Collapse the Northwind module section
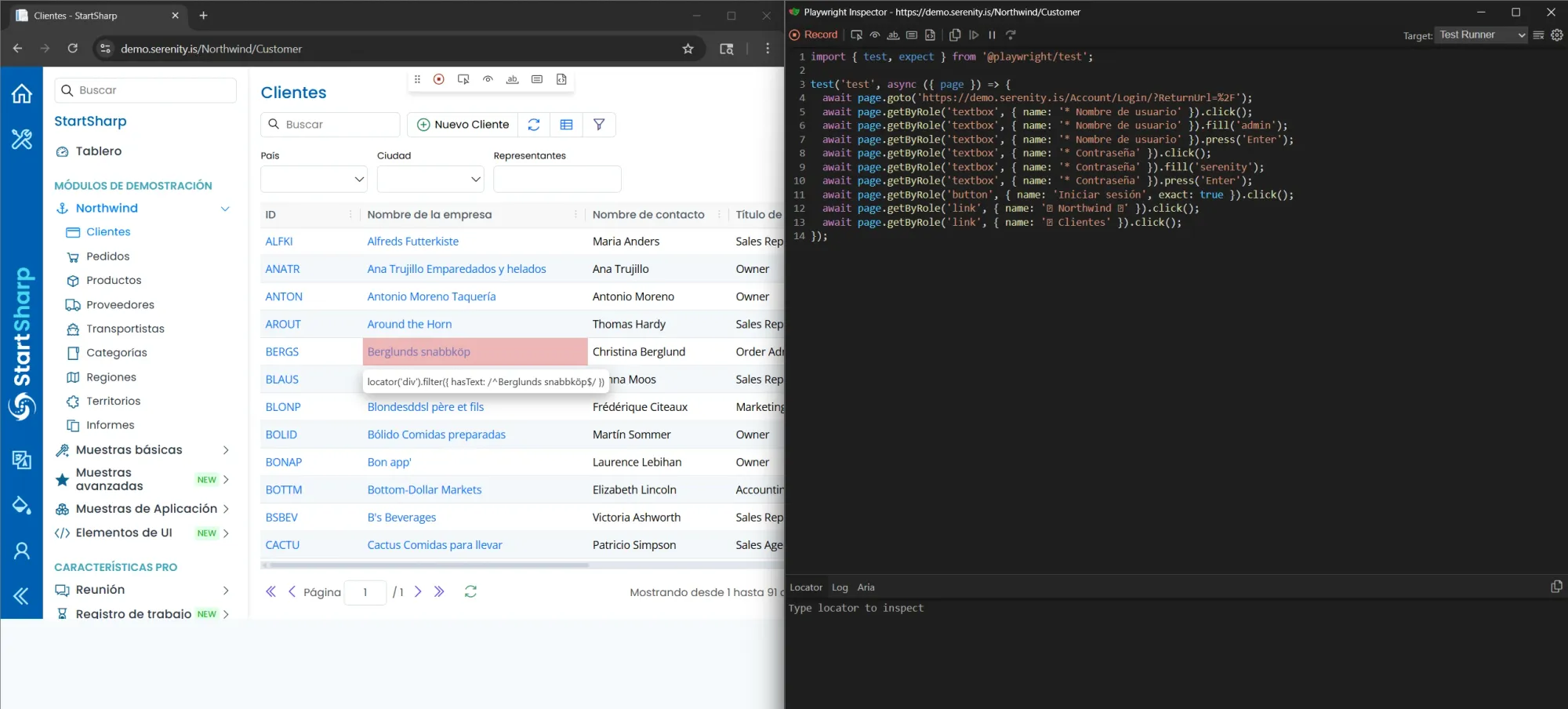Viewport: 1568px width, 709px height. pyautogui.click(x=226, y=208)
